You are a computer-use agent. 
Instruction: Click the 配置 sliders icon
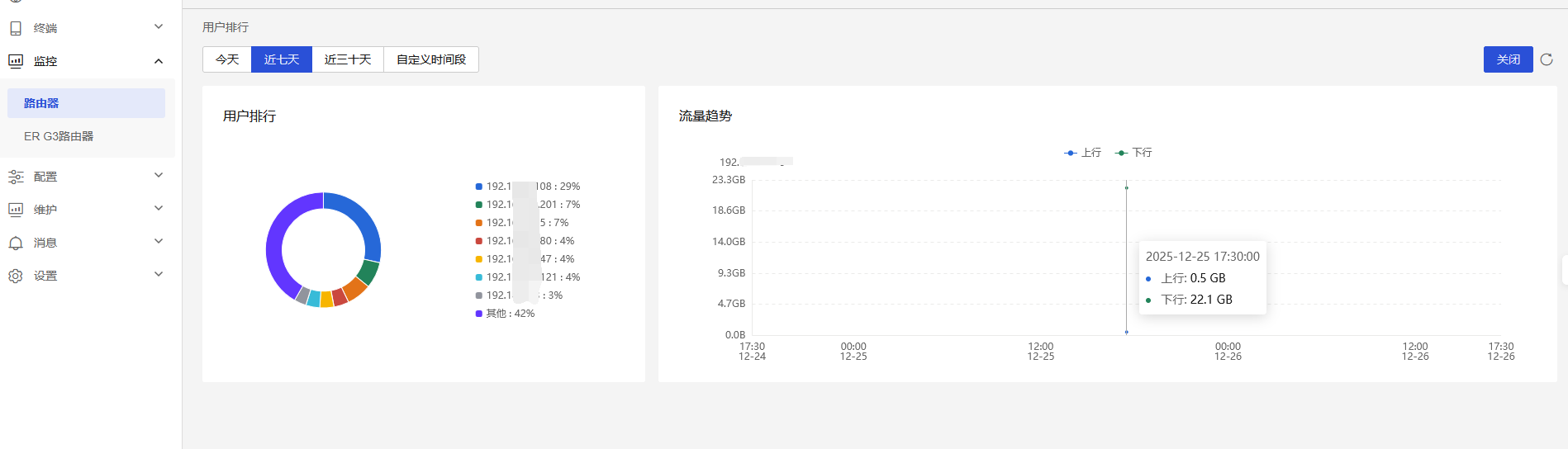point(16,177)
